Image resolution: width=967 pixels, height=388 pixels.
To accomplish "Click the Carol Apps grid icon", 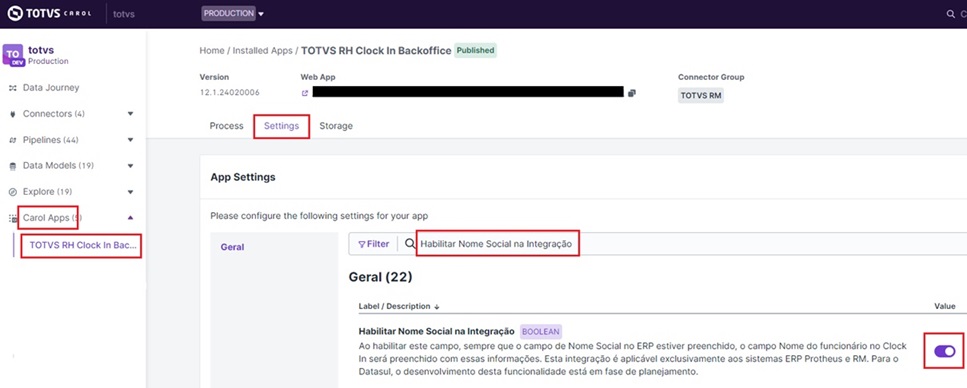I will 12,218.
